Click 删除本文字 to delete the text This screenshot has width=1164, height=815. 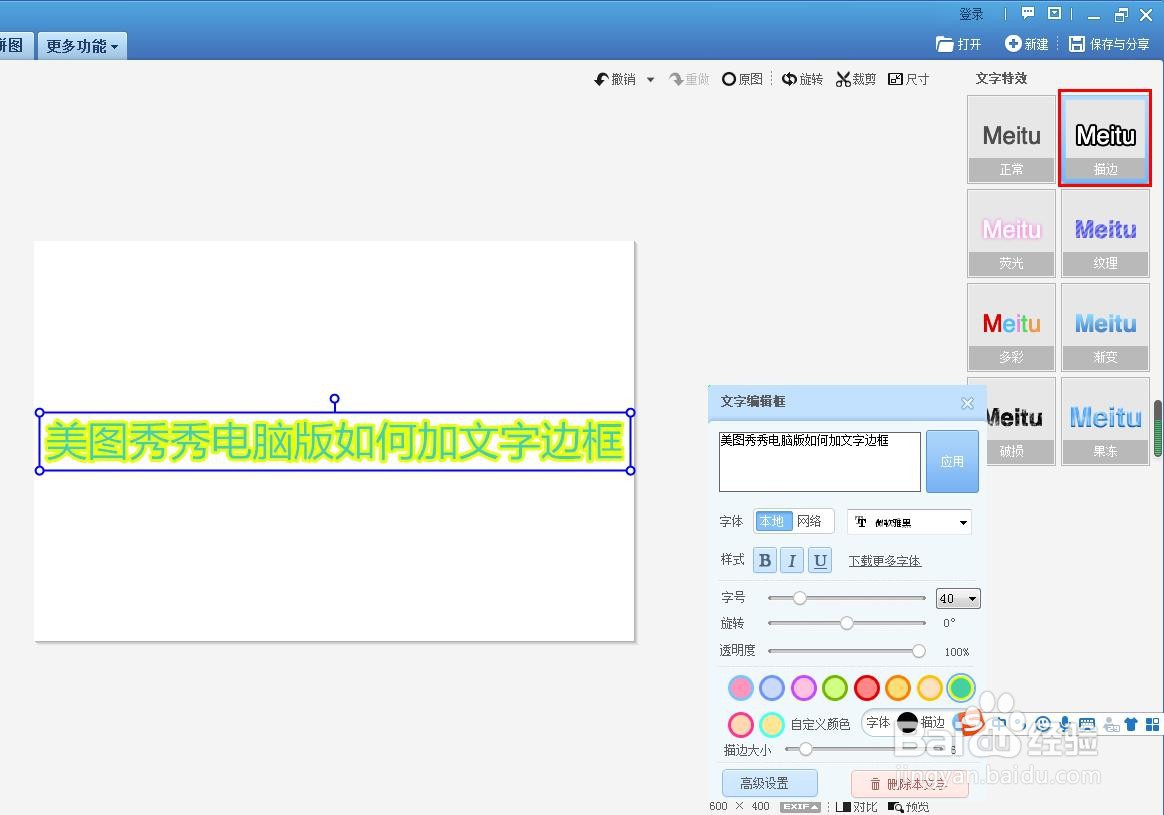click(909, 784)
